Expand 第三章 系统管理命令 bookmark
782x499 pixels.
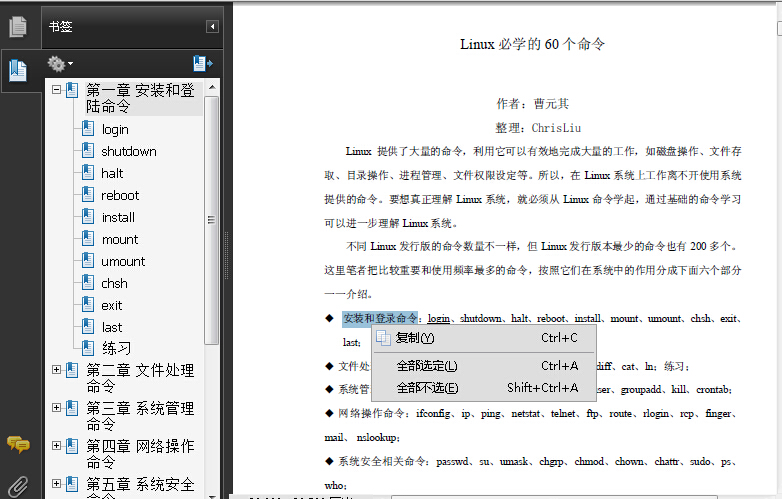[x=56, y=408]
